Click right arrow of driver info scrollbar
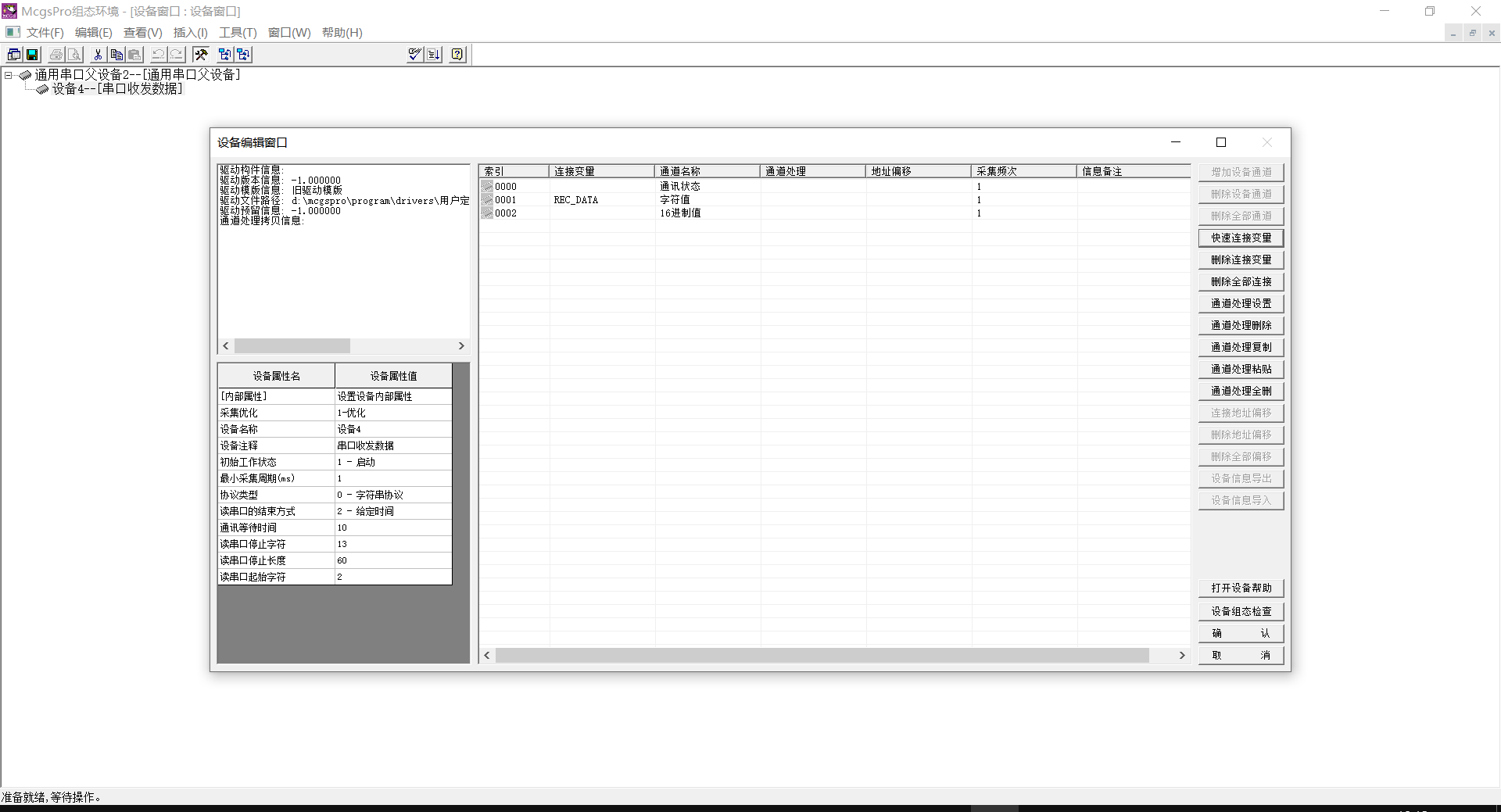 coord(461,345)
